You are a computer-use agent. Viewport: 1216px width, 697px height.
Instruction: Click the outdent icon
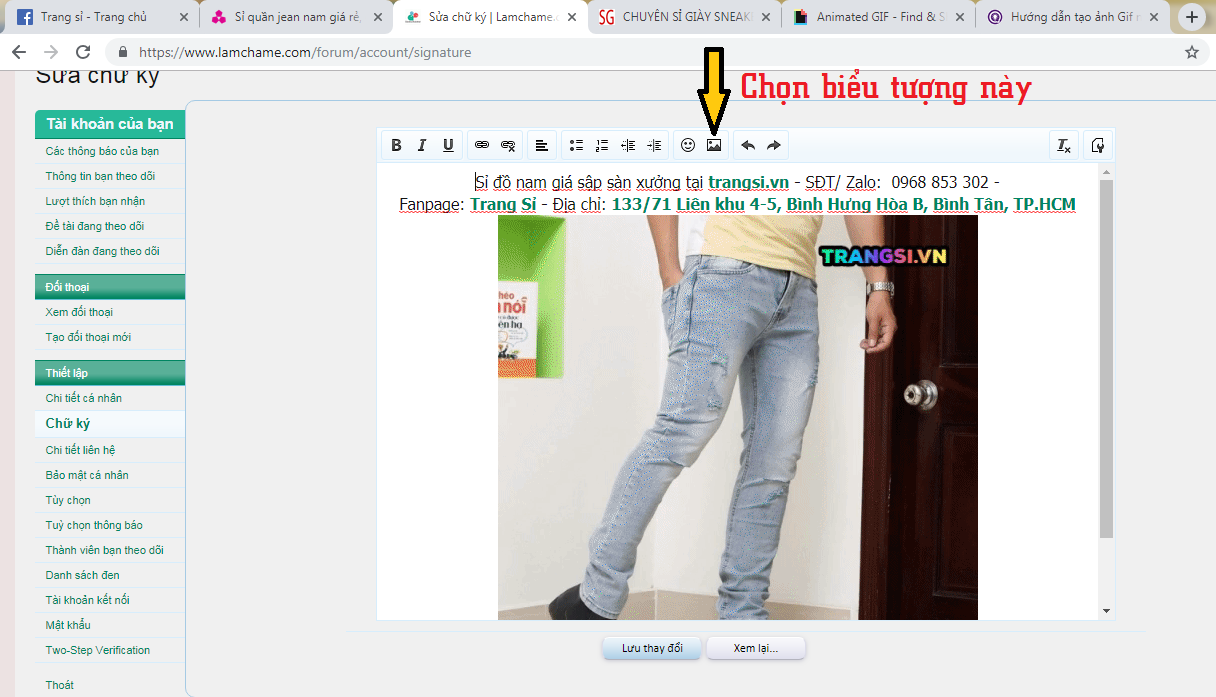coord(628,145)
